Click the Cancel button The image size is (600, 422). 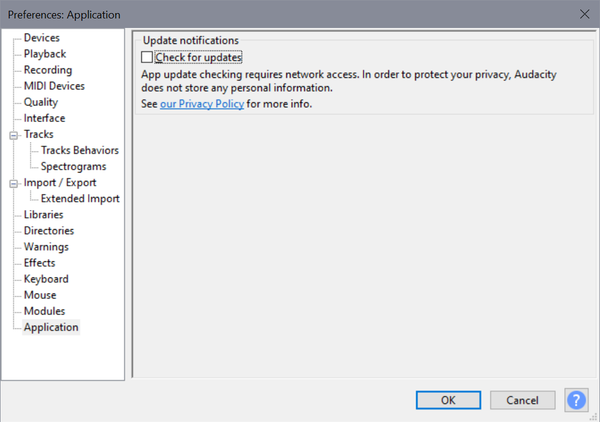click(x=522, y=400)
